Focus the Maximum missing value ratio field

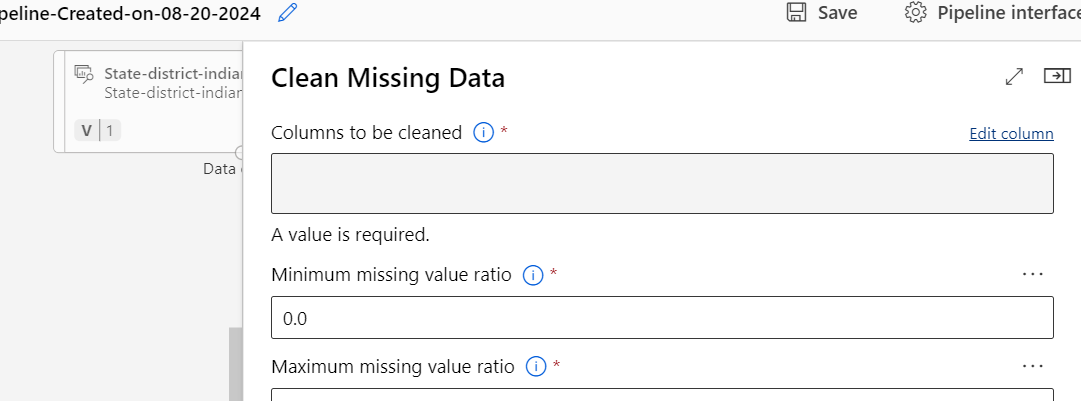click(x=663, y=395)
